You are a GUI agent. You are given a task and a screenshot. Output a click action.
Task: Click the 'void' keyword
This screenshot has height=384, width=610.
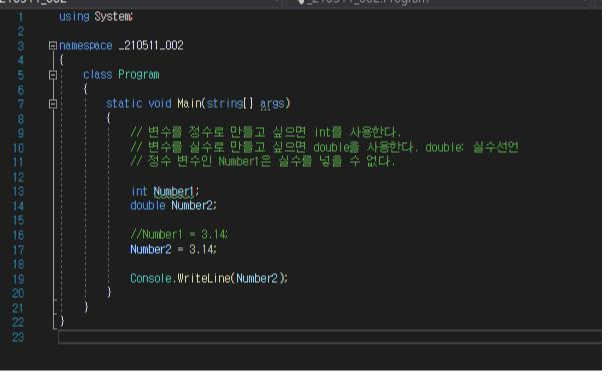point(160,103)
